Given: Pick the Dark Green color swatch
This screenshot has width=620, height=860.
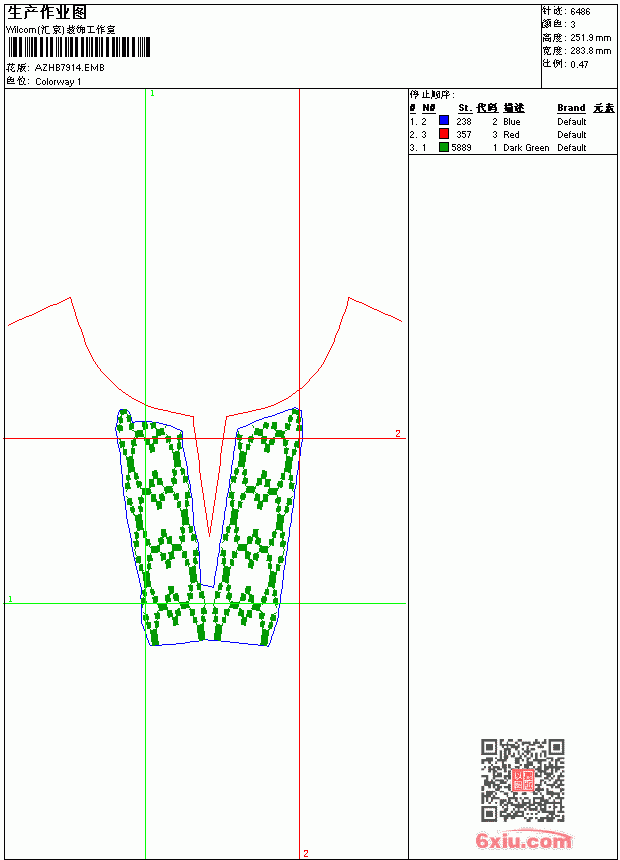Looking at the screenshot, I should pos(444,147).
